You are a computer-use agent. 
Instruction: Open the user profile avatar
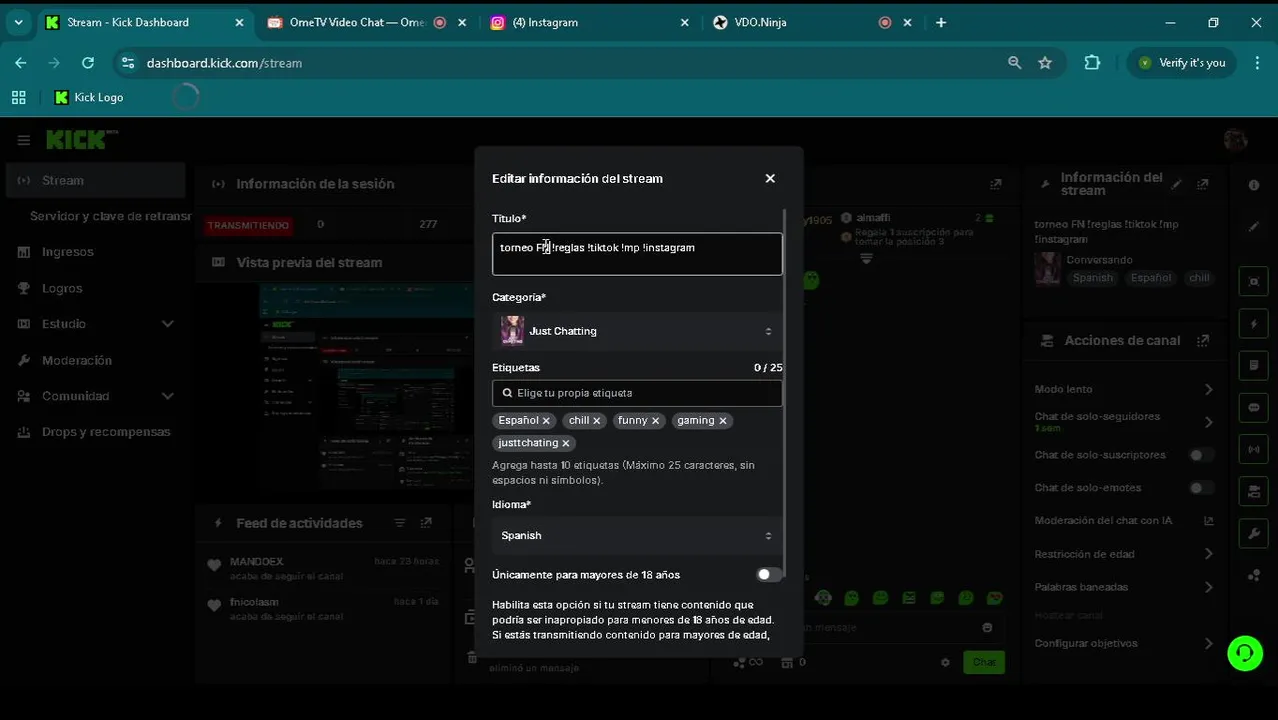1236,140
